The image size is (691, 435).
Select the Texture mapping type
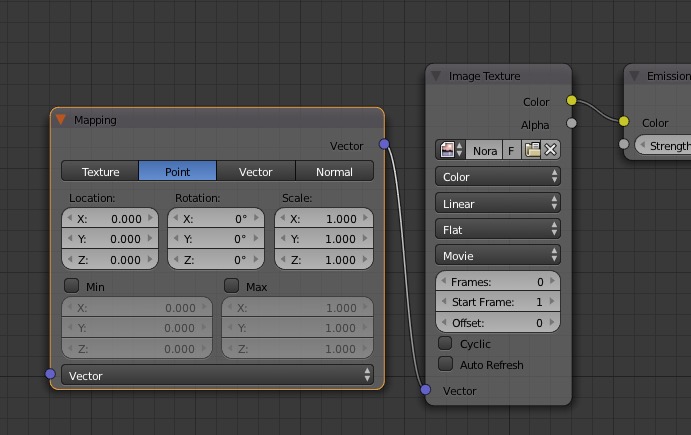pos(100,171)
